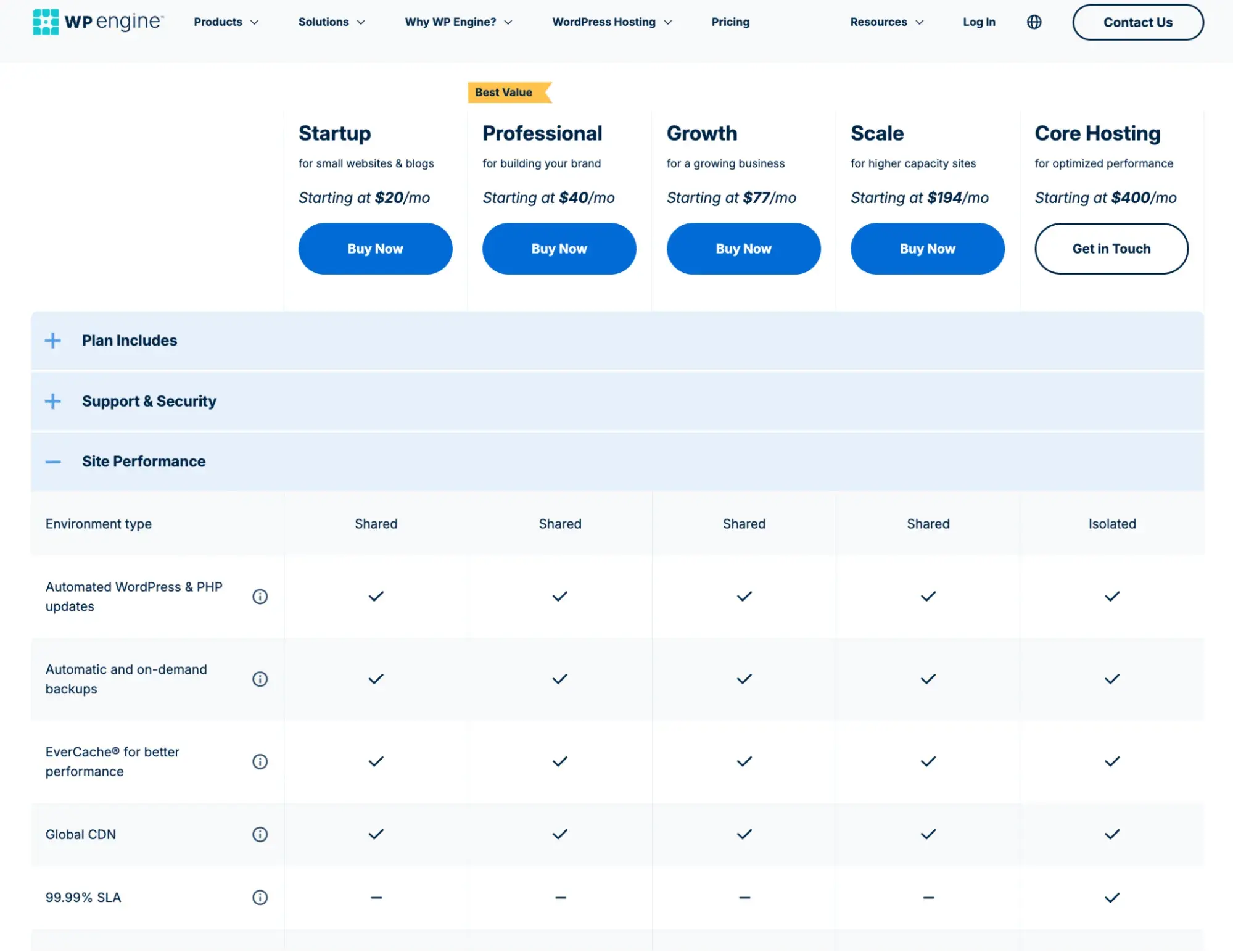Click Buy Now for Startup plan

click(375, 248)
